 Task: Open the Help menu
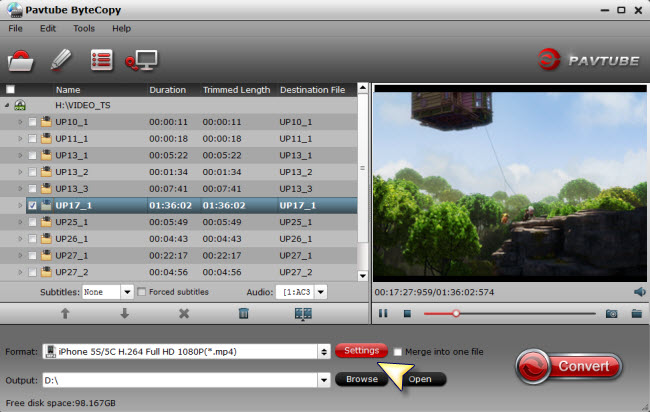click(x=121, y=29)
